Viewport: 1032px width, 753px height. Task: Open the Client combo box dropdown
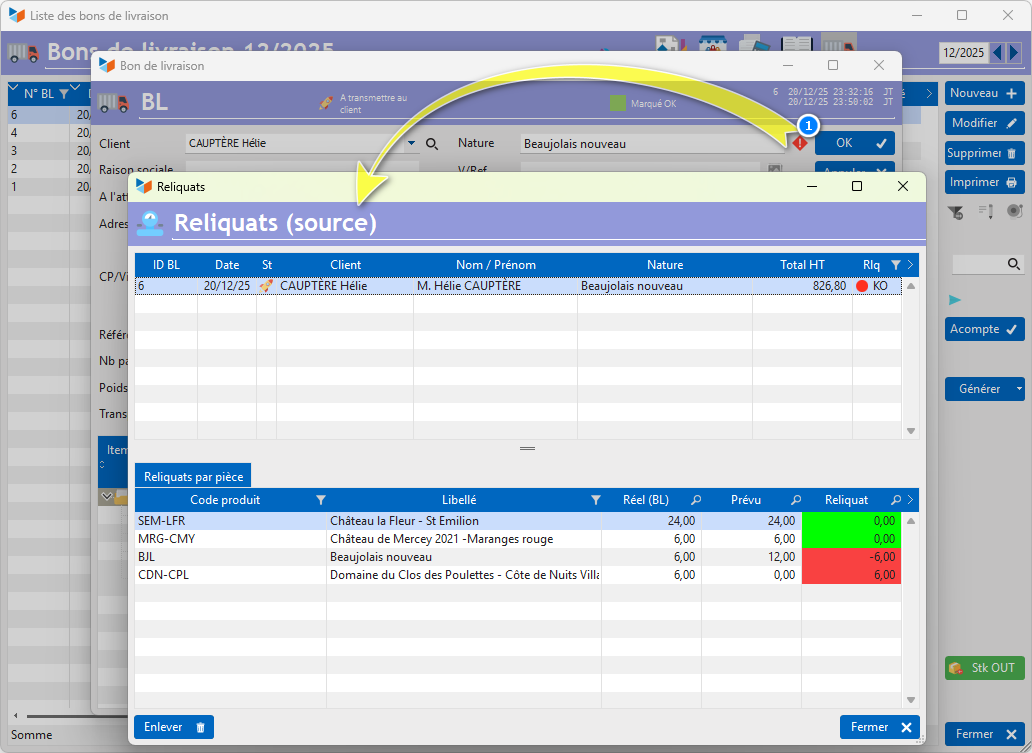[411, 144]
